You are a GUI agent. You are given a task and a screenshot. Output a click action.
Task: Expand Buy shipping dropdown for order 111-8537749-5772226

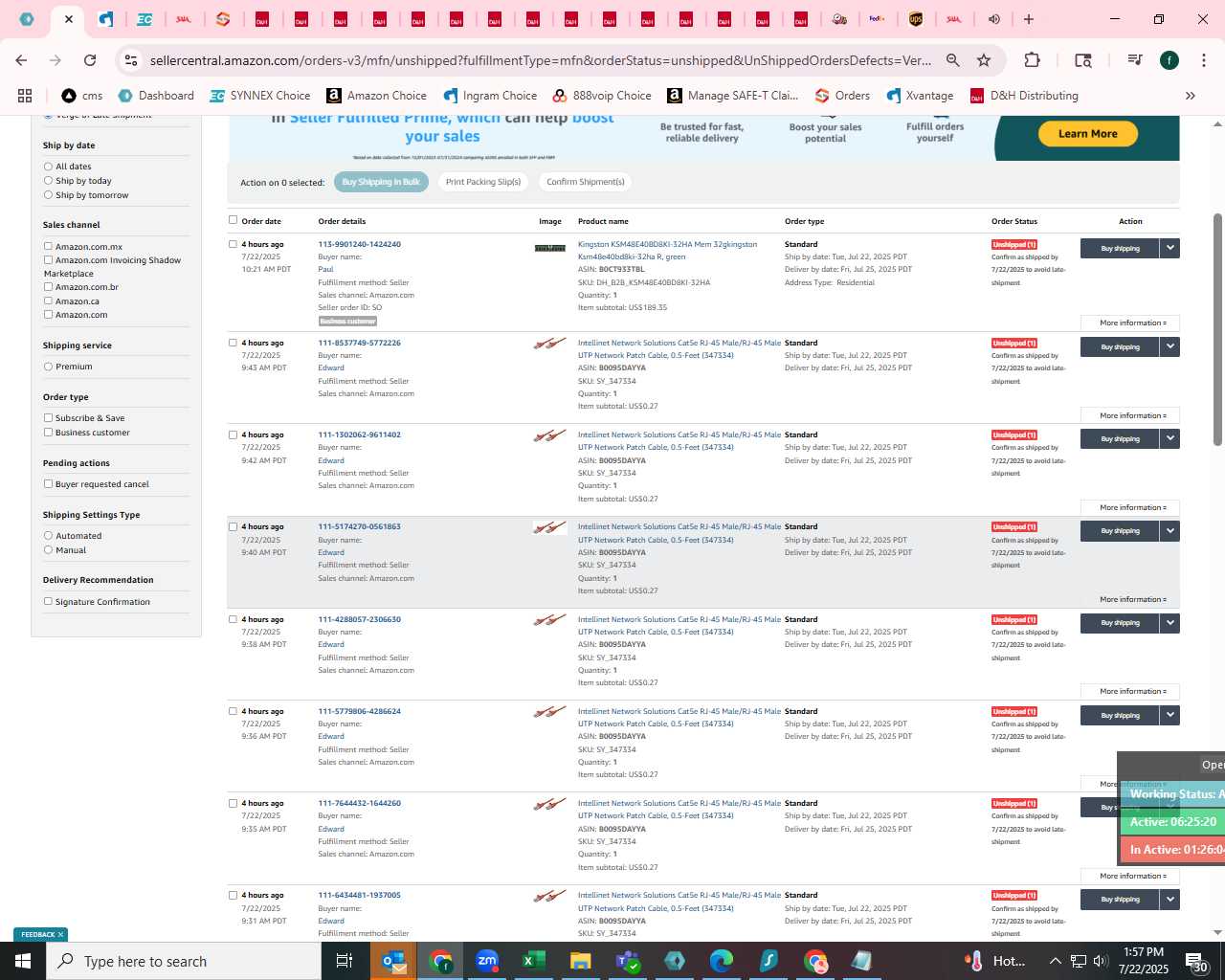[x=1169, y=346]
